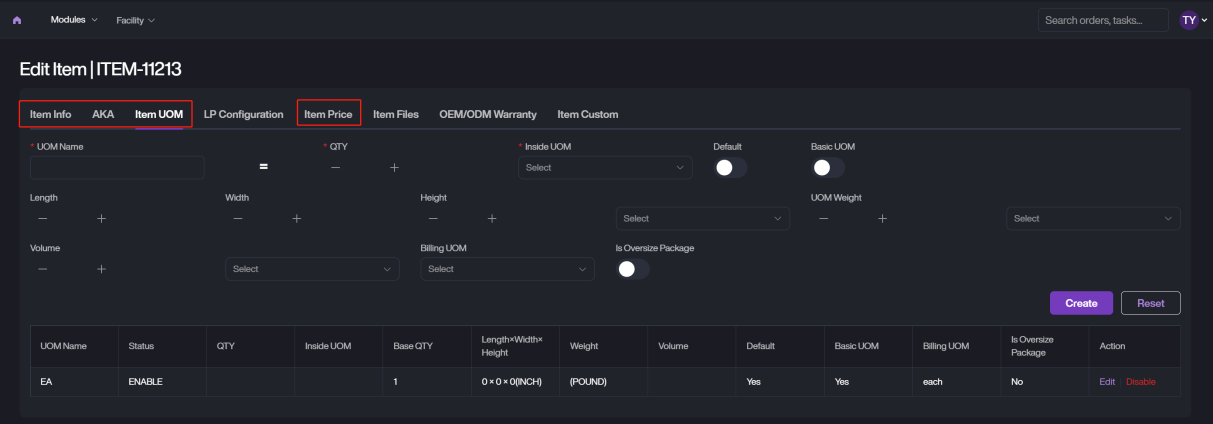Viewport: 1213px width, 424px height.
Task: Expand the Billing UOM select box
Action: tap(507, 269)
